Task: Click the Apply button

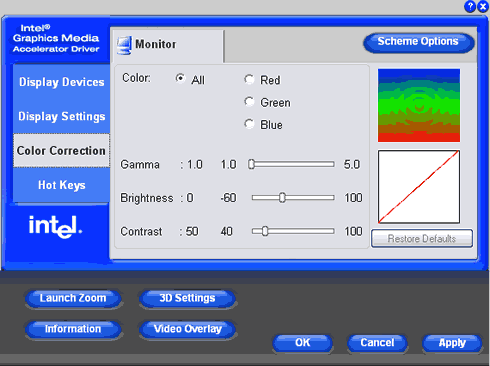Action: click(452, 343)
